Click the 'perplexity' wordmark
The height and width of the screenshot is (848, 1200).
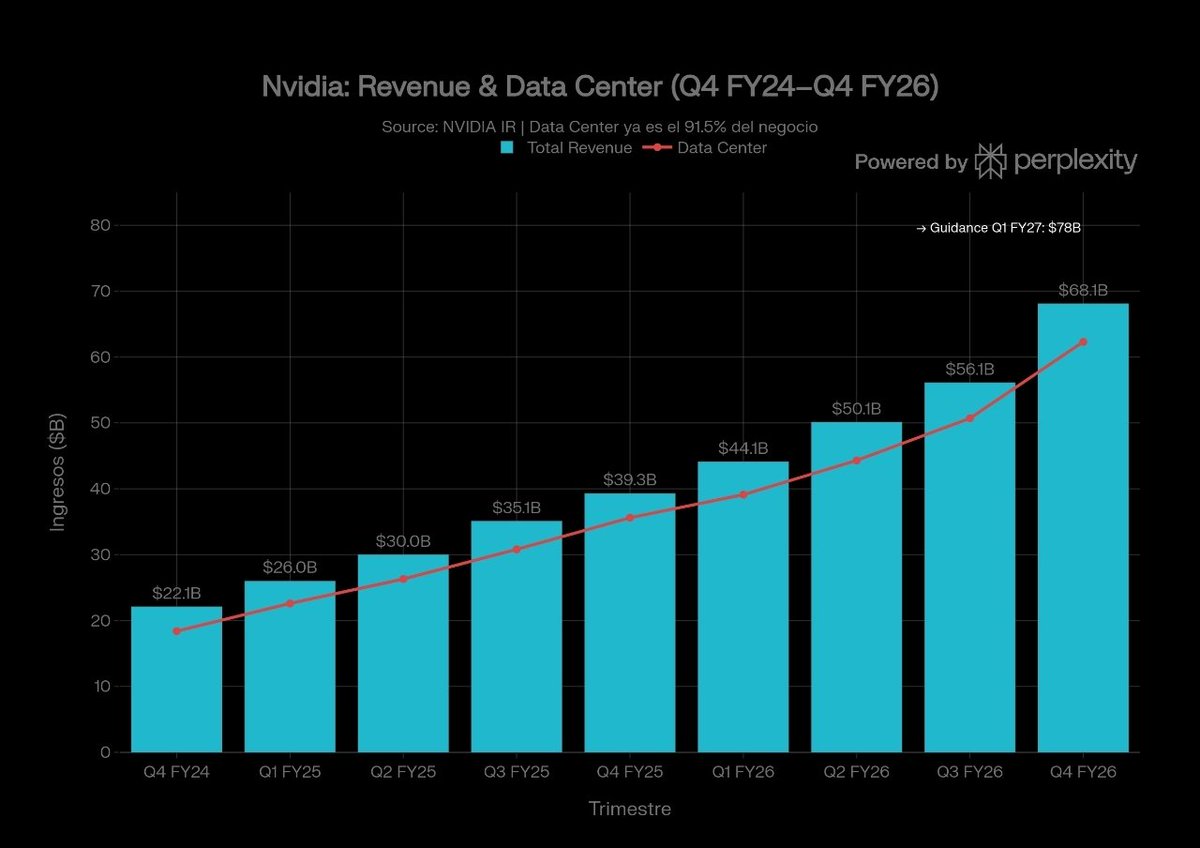click(x=1076, y=162)
